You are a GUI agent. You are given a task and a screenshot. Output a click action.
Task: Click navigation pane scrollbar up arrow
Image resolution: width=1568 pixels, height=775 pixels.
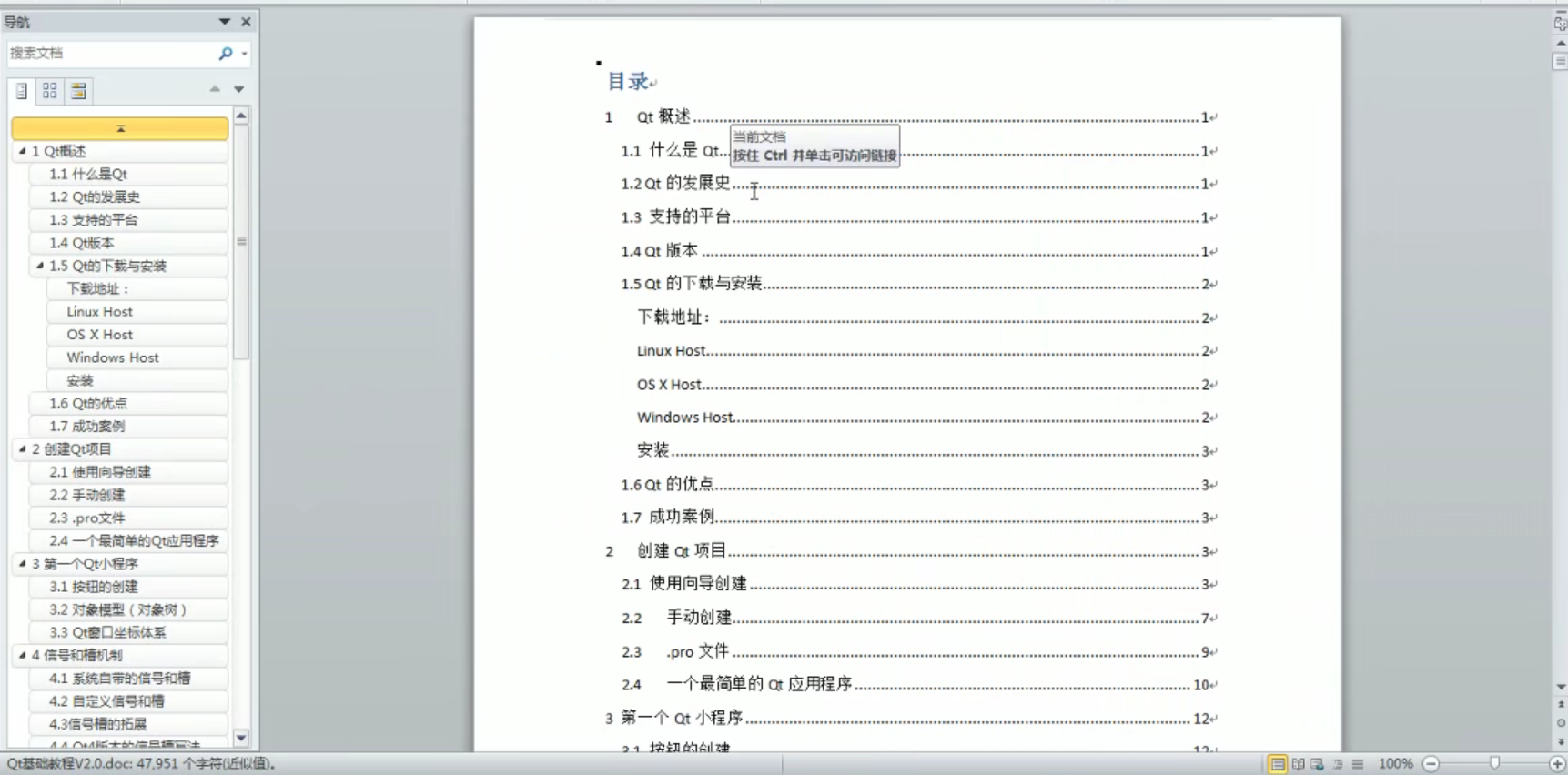click(x=241, y=116)
